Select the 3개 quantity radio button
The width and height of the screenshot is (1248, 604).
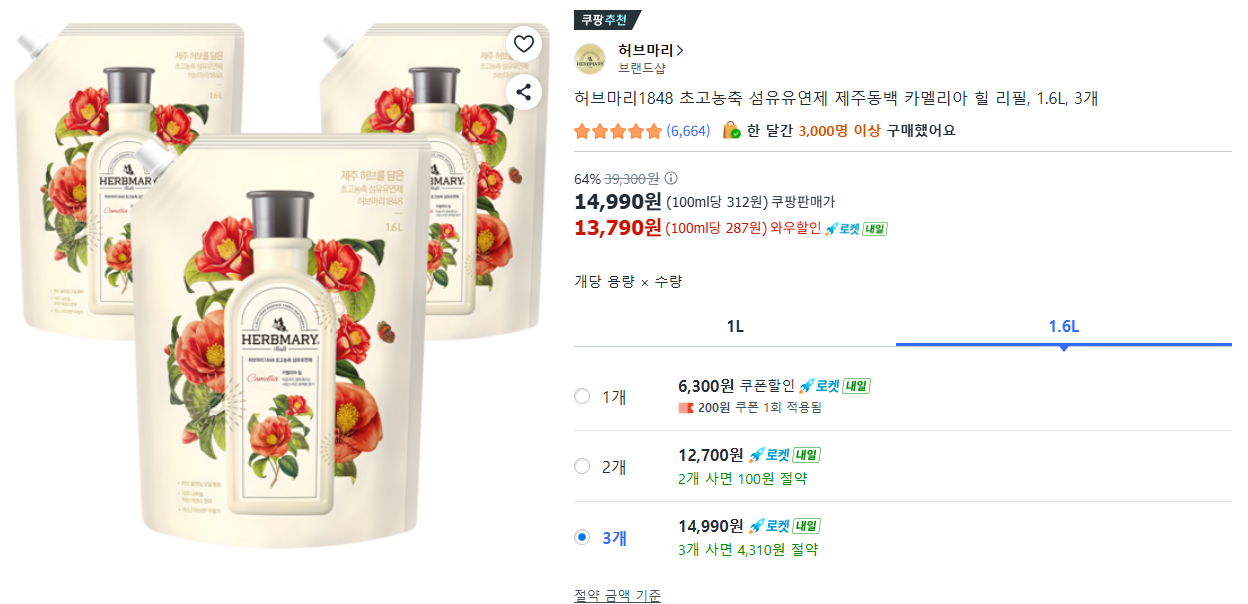point(582,537)
